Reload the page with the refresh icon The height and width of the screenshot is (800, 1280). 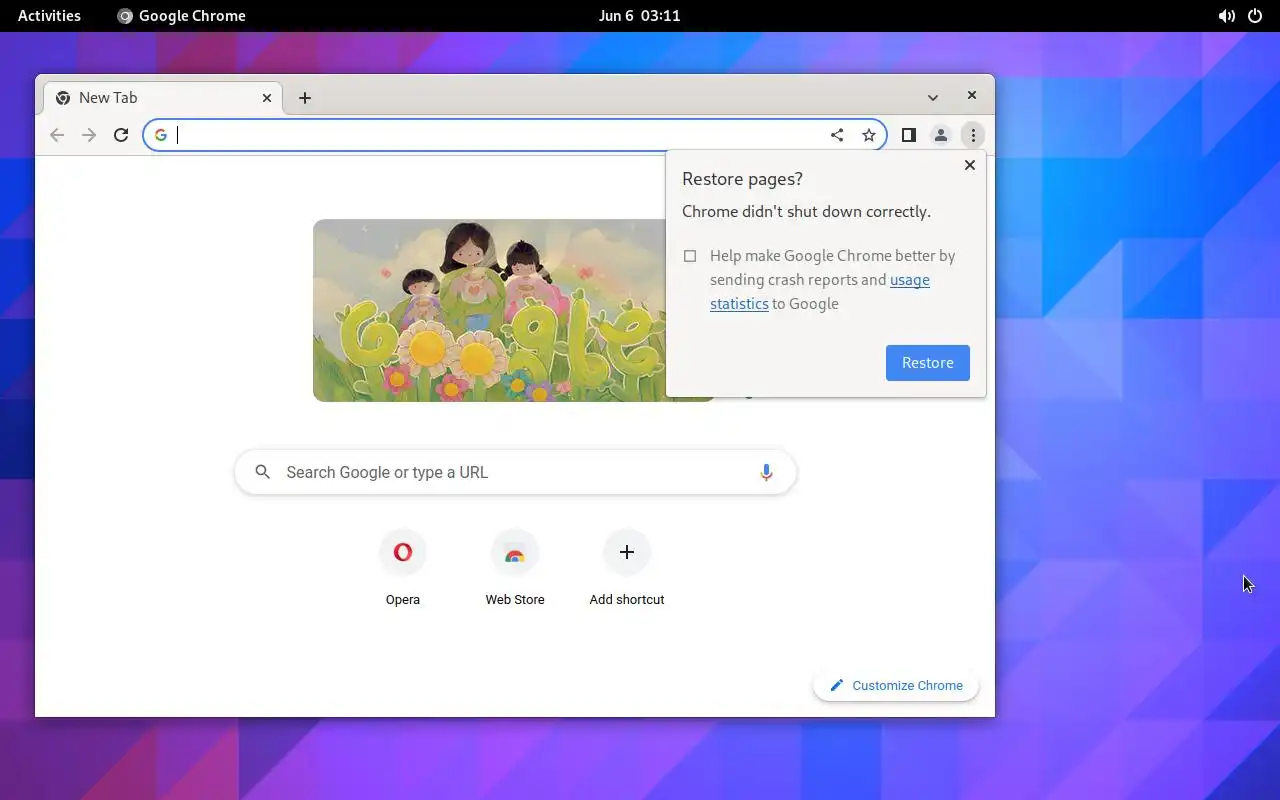(x=121, y=135)
